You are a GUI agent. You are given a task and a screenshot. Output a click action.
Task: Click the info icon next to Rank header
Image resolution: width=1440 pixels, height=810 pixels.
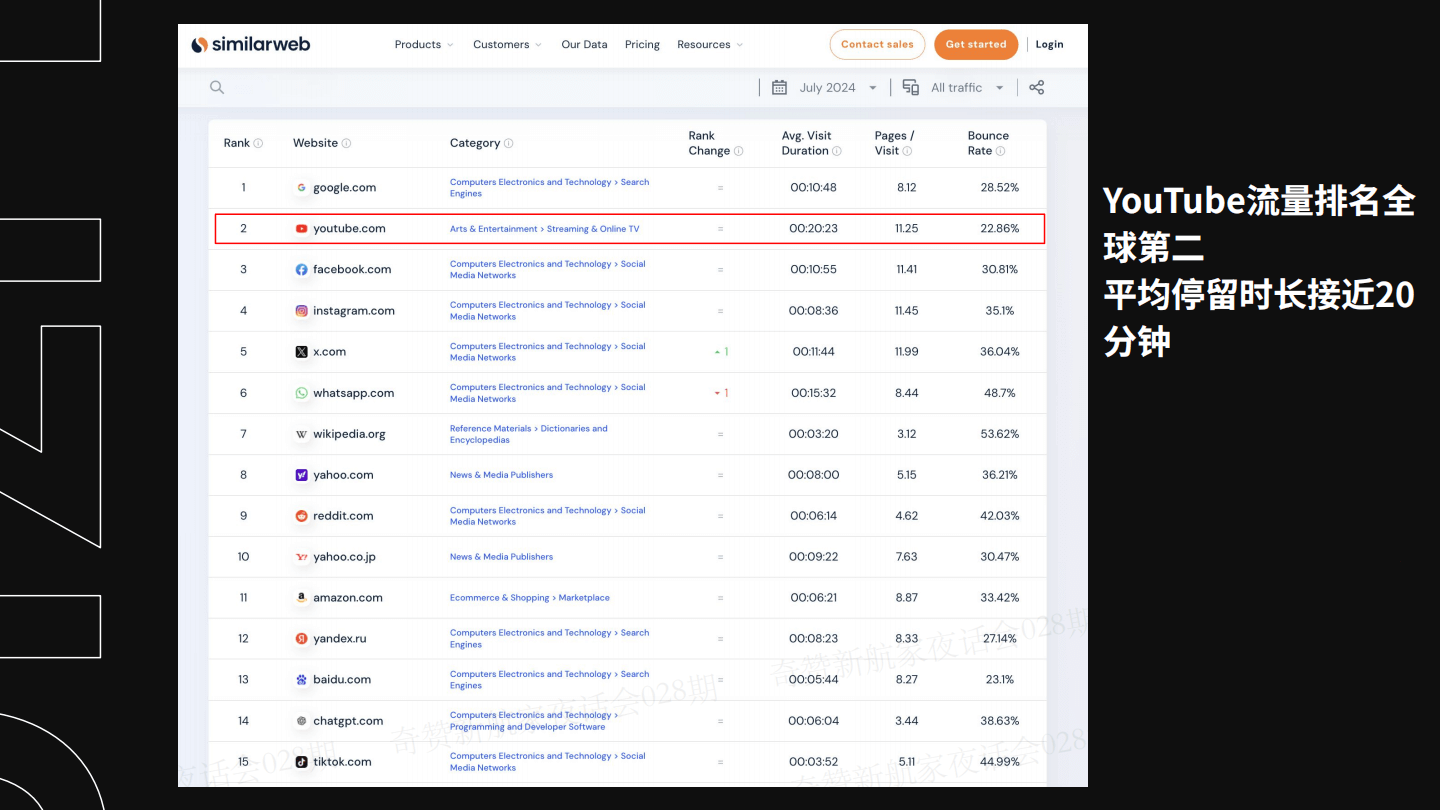click(258, 143)
